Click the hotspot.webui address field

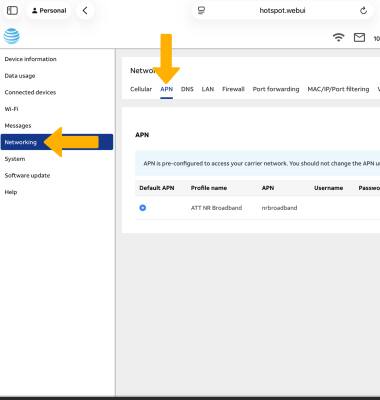click(282, 11)
